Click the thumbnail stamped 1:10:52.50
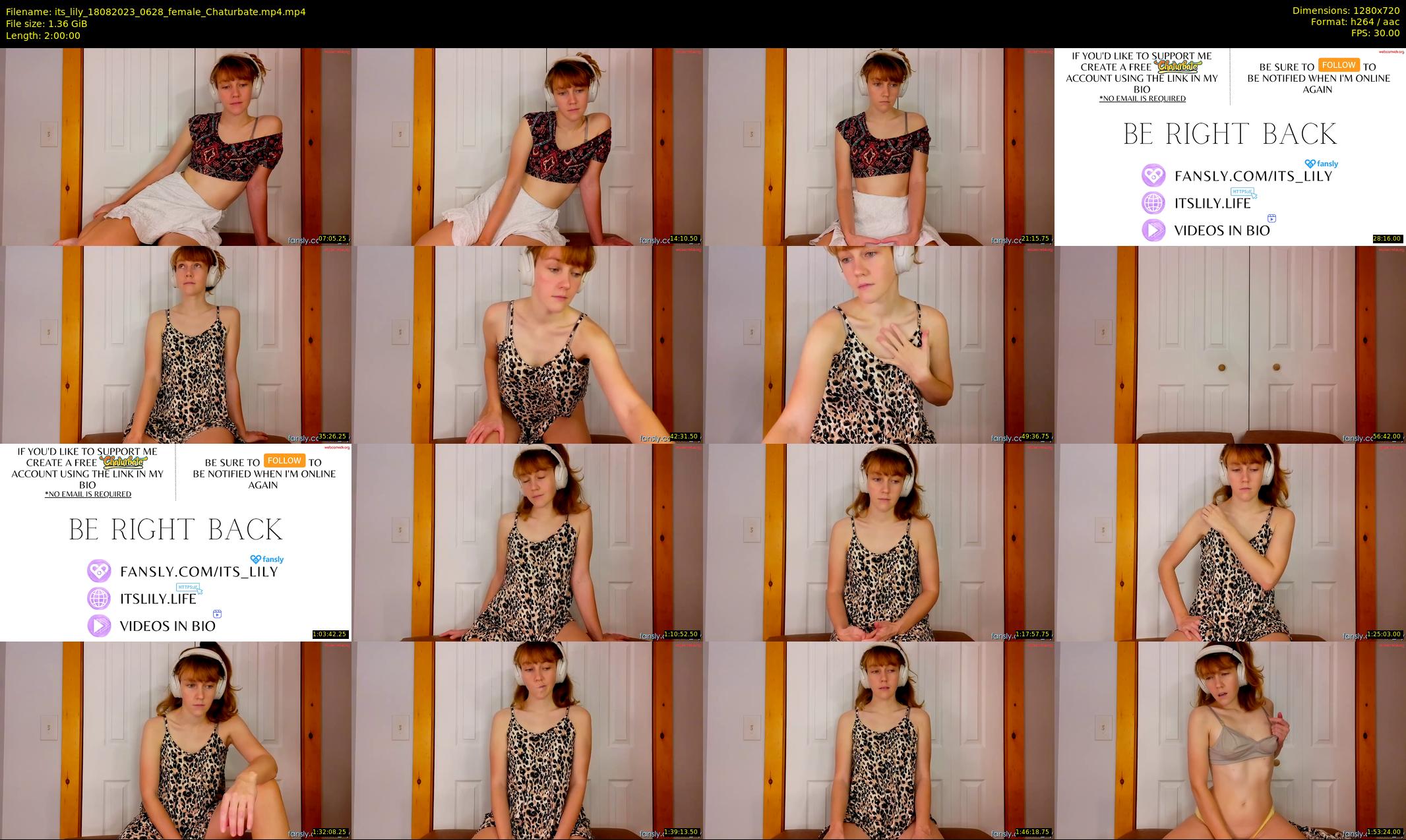 coord(527,542)
